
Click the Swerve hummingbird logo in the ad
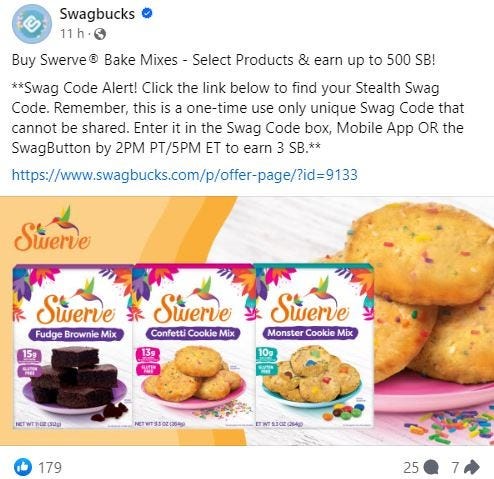click(x=52, y=230)
